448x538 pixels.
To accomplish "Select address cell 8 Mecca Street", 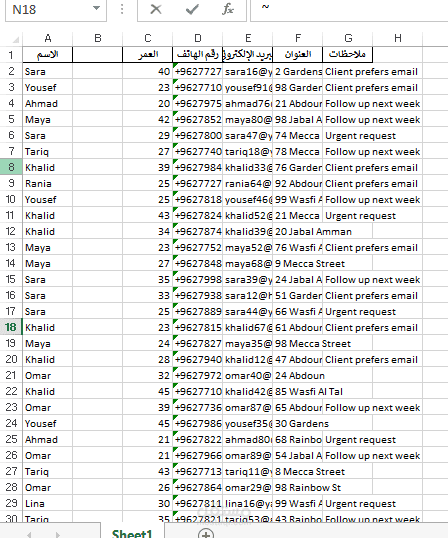I will 298,471.
